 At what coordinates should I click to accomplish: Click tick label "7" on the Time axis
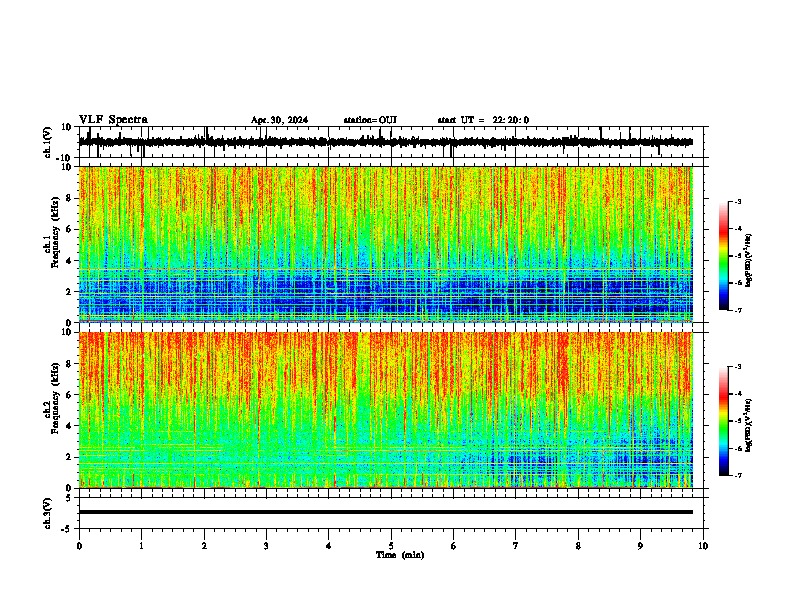pos(516,546)
